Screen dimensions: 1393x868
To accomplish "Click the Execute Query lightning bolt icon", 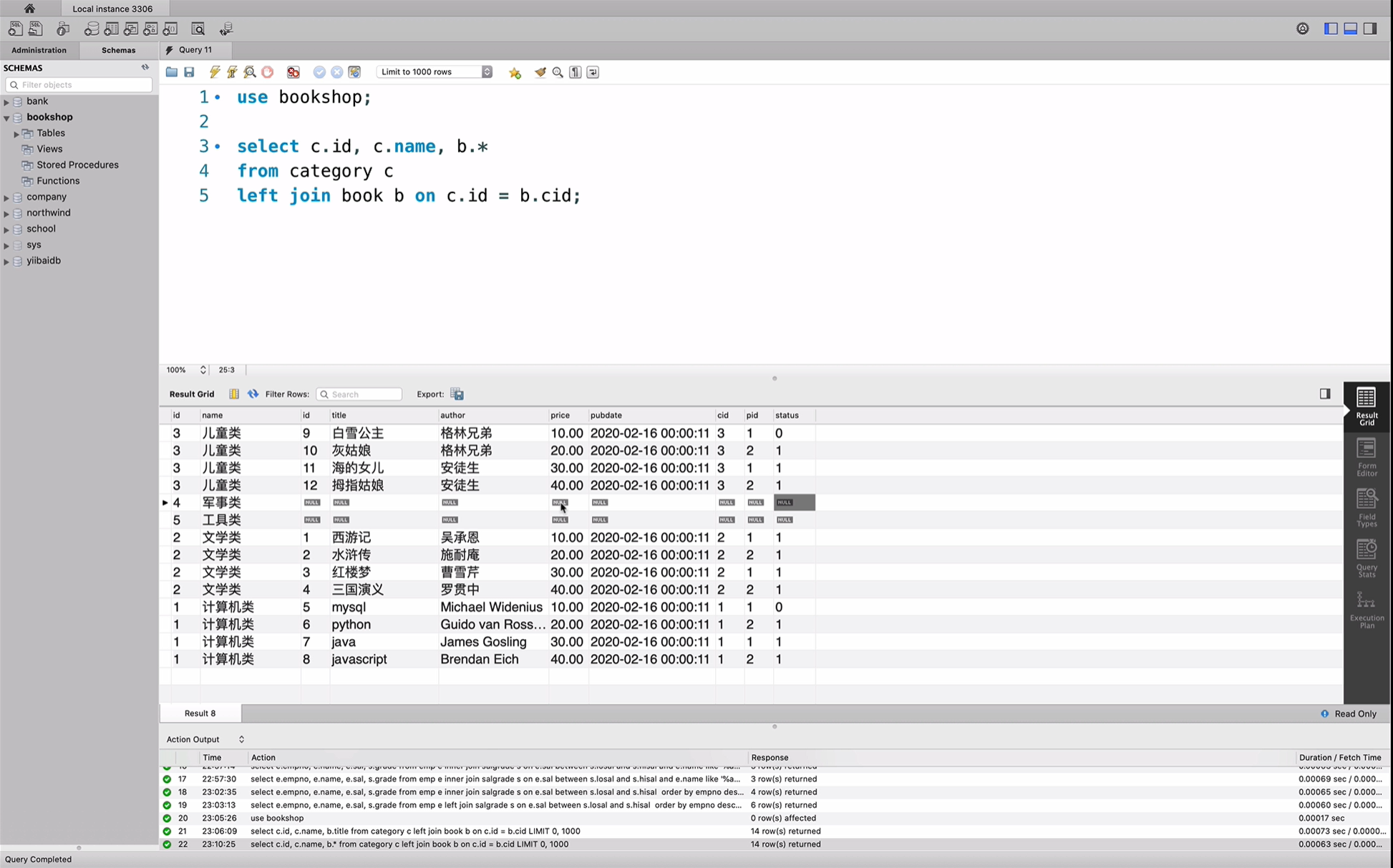I will pos(214,71).
